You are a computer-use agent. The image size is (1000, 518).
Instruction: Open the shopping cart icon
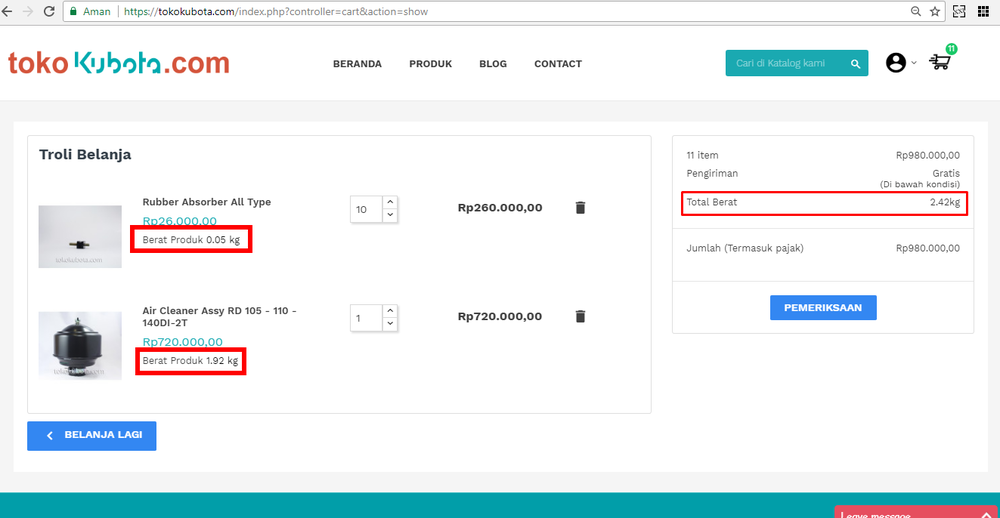[940, 61]
